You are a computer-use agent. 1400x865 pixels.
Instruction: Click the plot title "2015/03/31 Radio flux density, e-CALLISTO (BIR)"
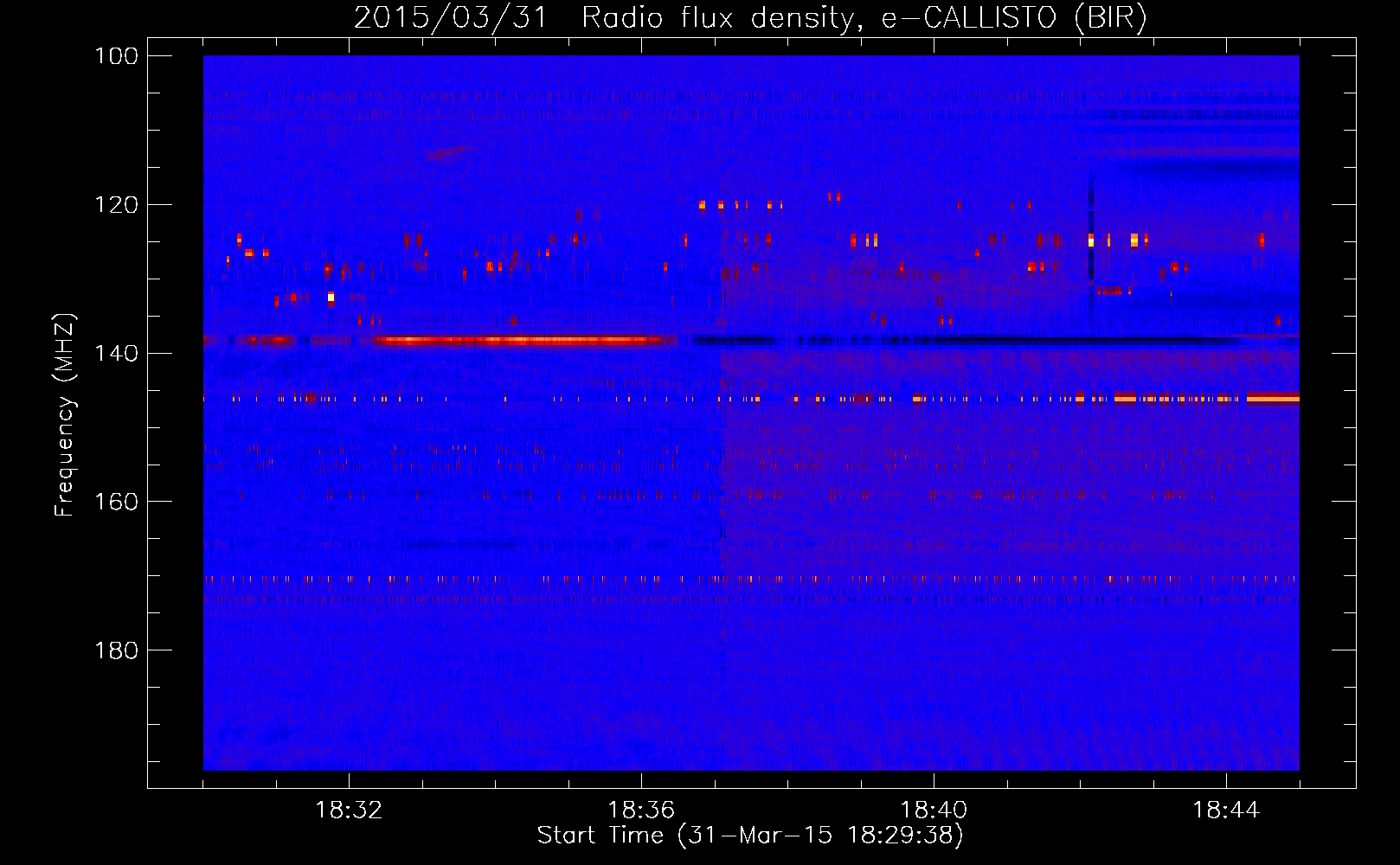(x=750, y=16)
